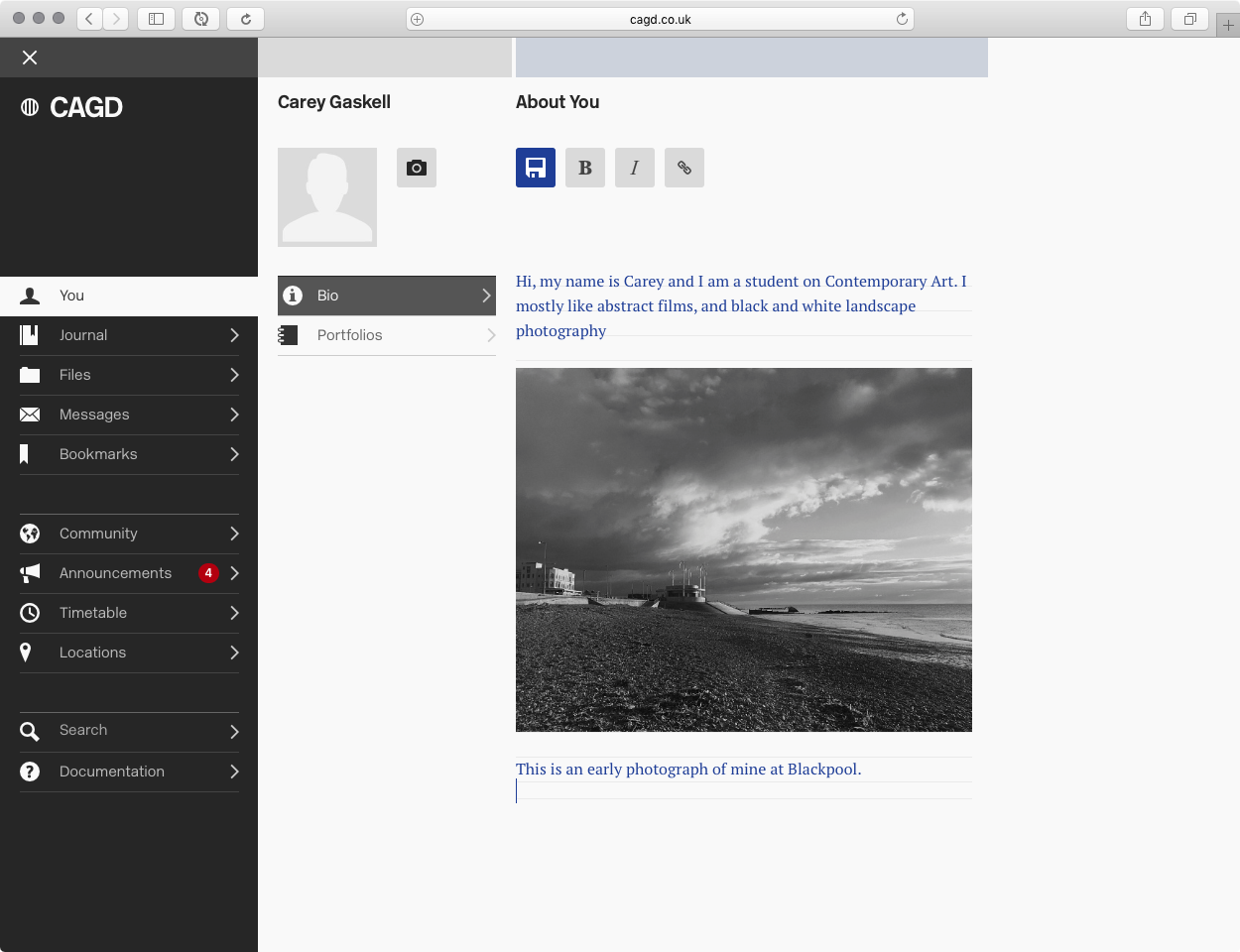Expand the Locations chevron
This screenshot has width=1240, height=952.
point(234,653)
